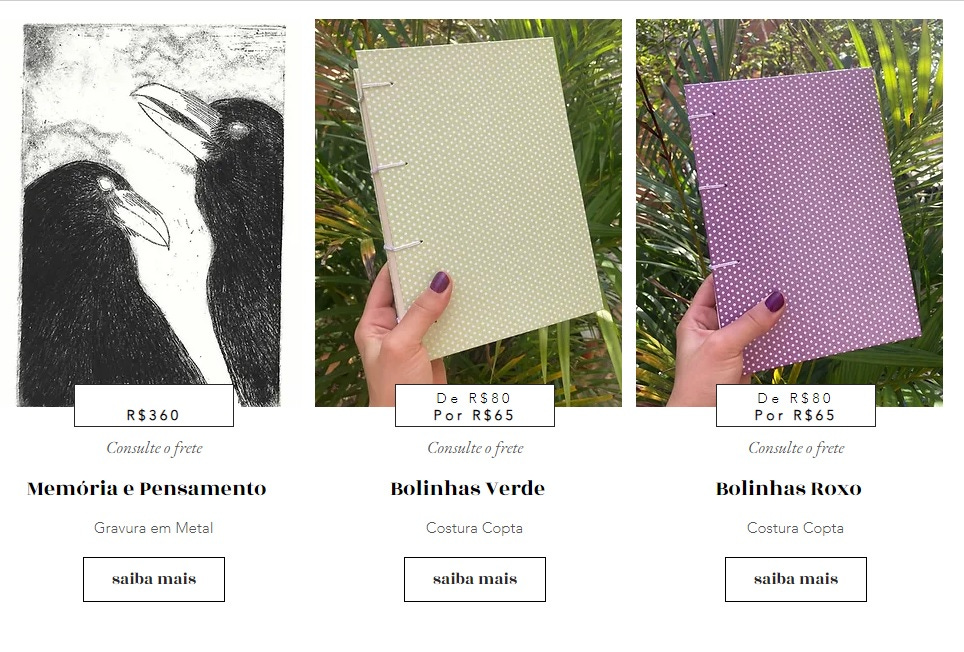This screenshot has width=964, height=652.
Task: Open Consulte o frete for Bolinhas Verde
Action: (475, 448)
